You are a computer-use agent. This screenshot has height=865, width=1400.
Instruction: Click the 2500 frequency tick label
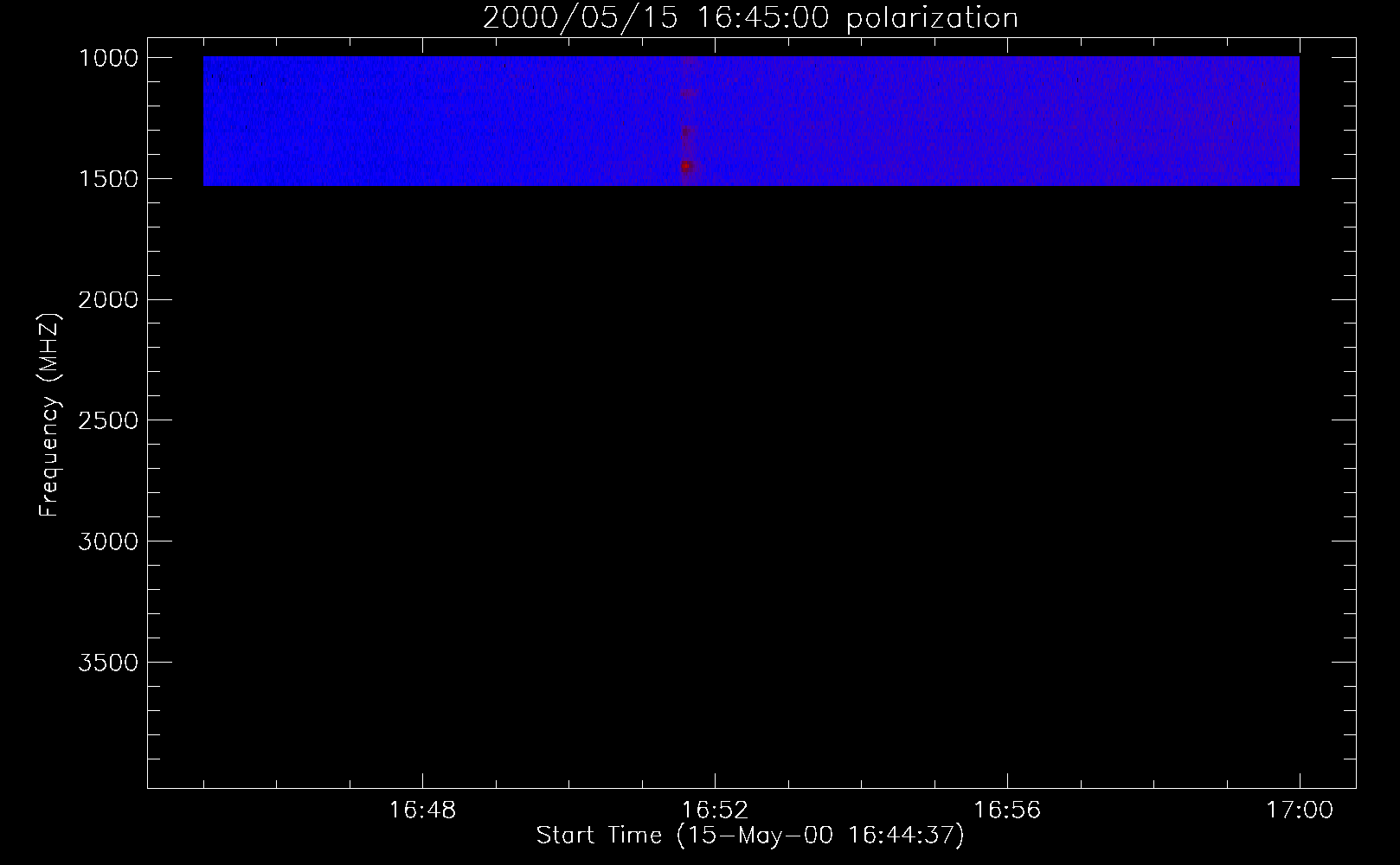108,420
